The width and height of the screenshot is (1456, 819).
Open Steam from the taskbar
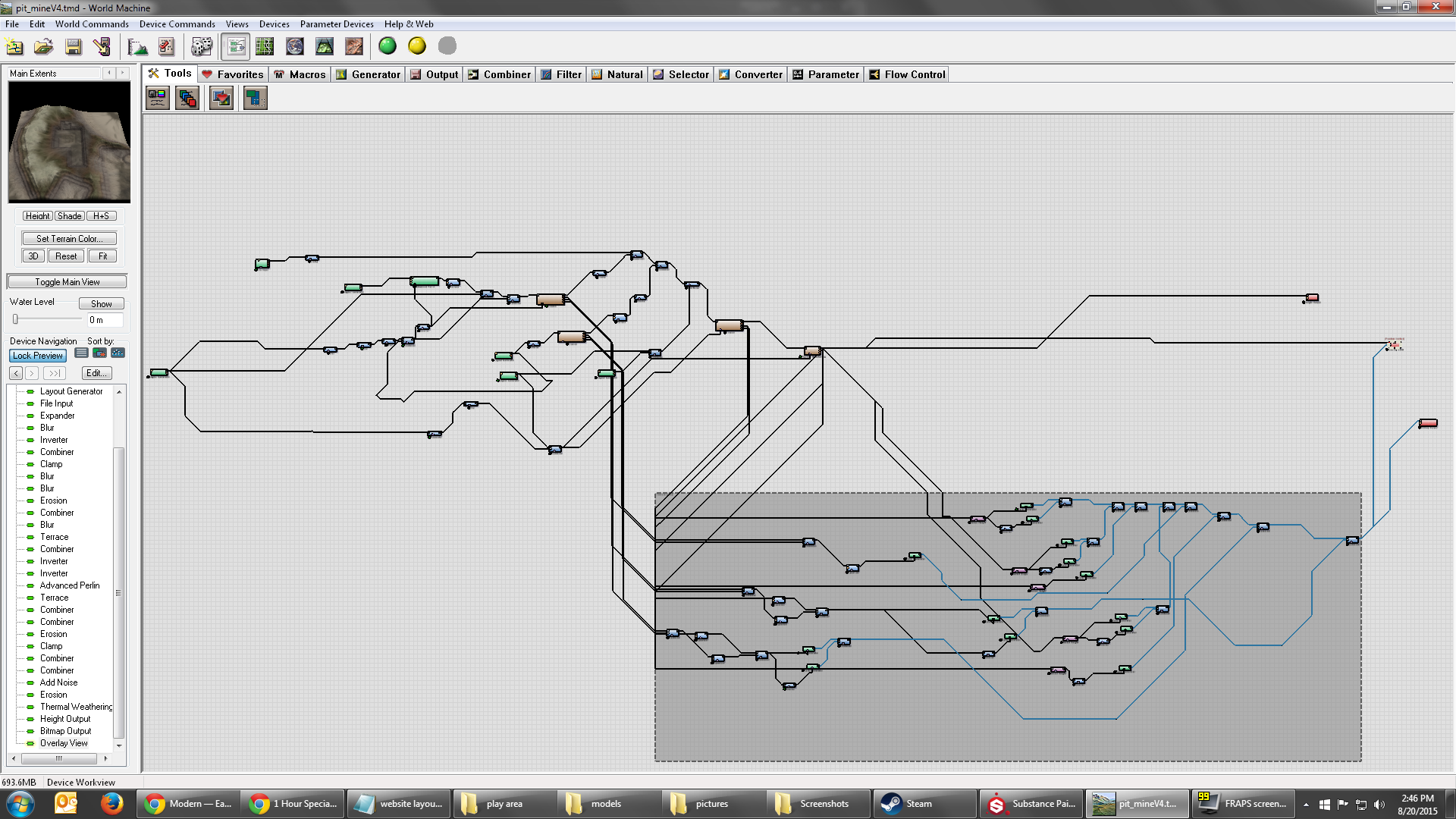[924, 804]
